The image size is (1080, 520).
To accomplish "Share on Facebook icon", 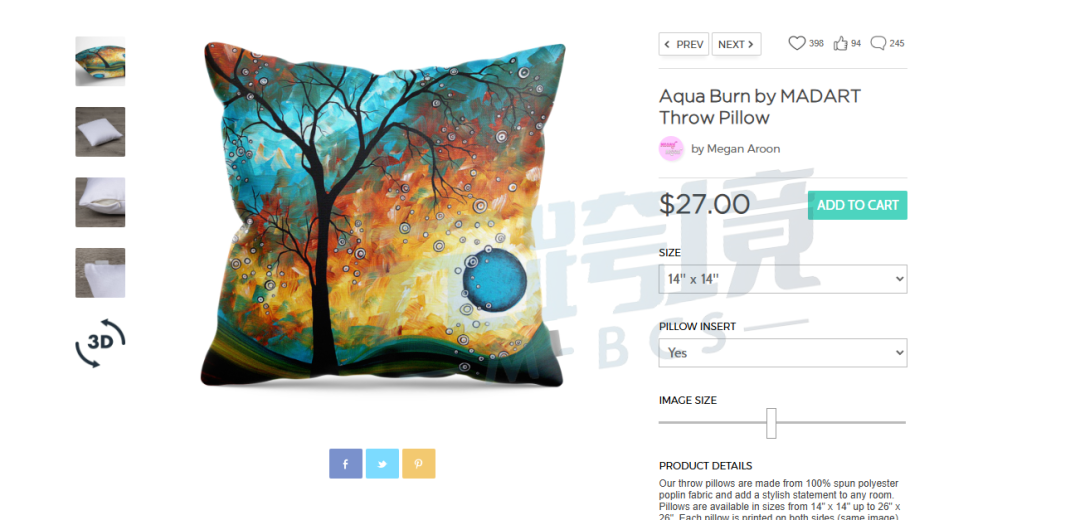I will [x=345, y=464].
